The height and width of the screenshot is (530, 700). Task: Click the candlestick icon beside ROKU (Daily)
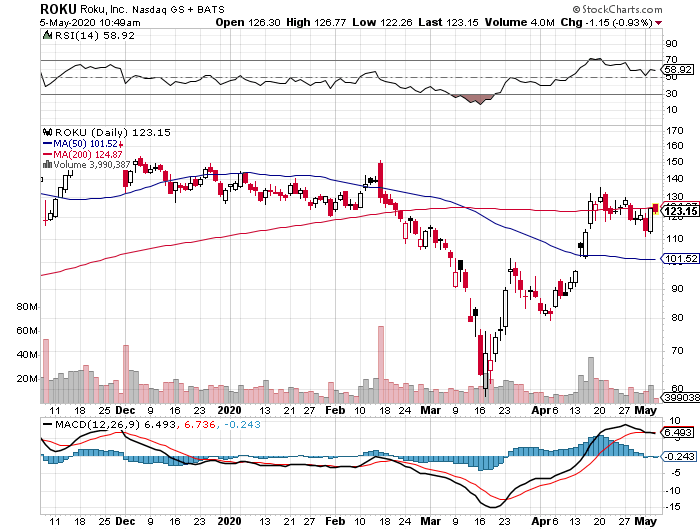pyautogui.click(x=47, y=132)
